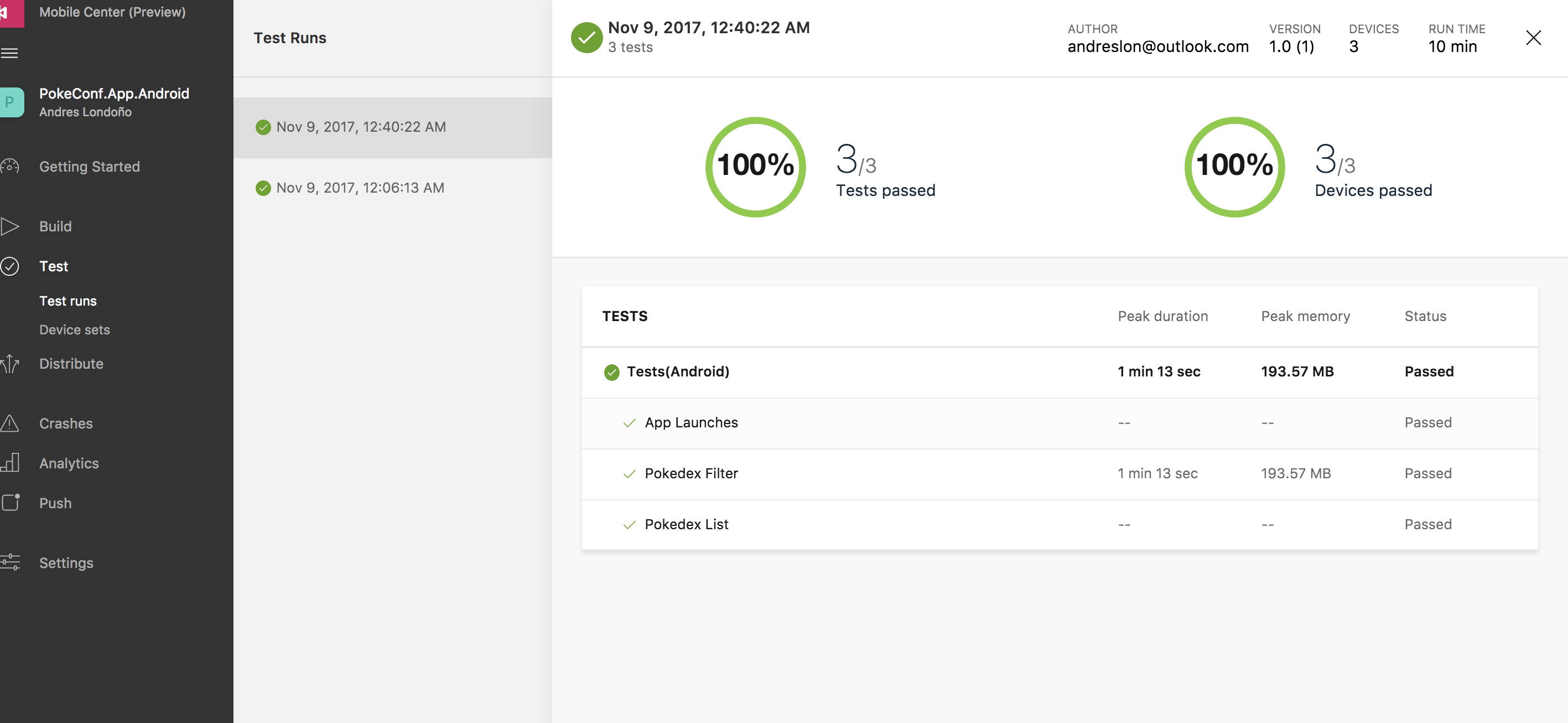The height and width of the screenshot is (723, 1568).
Task: Select test run Nov 9, 2017, 12:40:22 AM
Action: click(393, 127)
